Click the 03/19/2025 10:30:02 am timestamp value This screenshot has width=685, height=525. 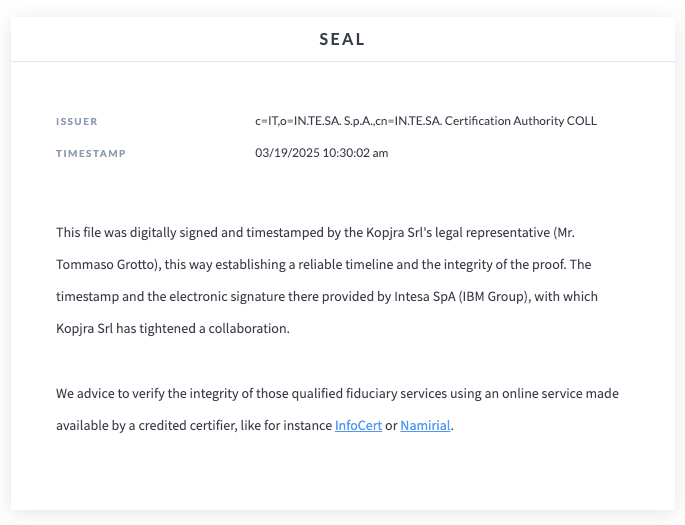(x=322, y=153)
